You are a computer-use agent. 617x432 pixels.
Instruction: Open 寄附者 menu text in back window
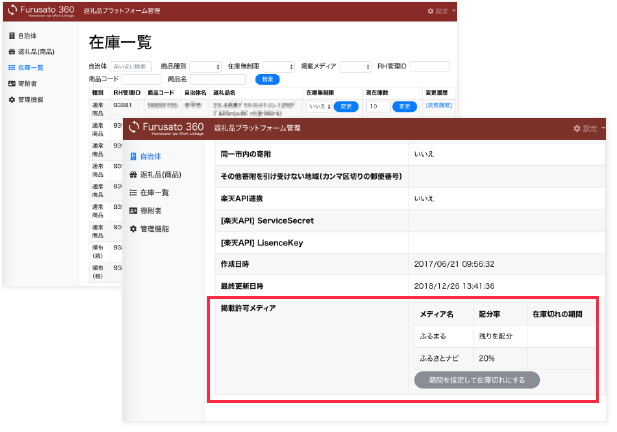point(27,83)
